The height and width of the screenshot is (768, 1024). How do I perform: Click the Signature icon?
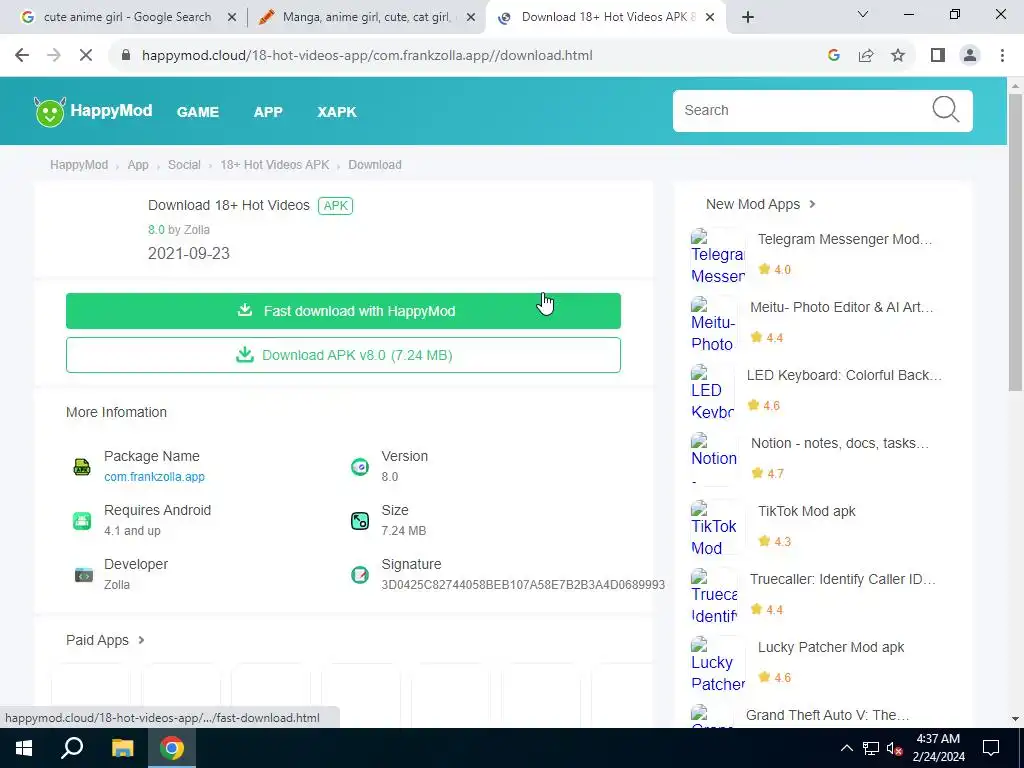tap(360, 575)
